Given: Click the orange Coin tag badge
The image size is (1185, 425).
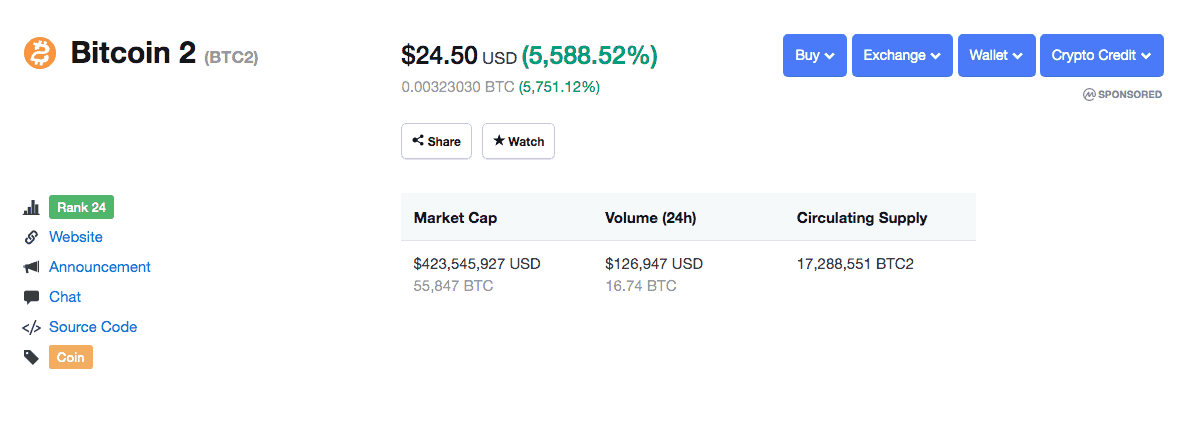Looking at the screenshot, I should point(70,357).
